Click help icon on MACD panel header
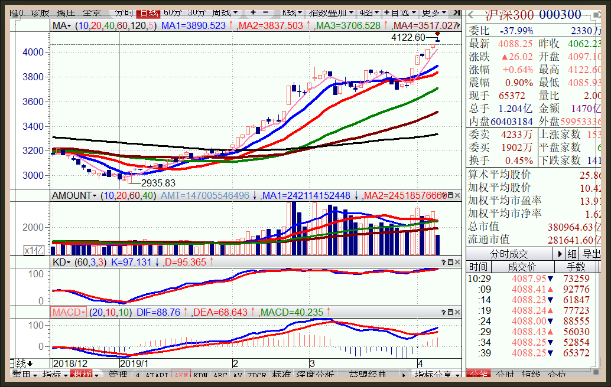The height and width of the screenshot is (387, 611). [443, 312]
